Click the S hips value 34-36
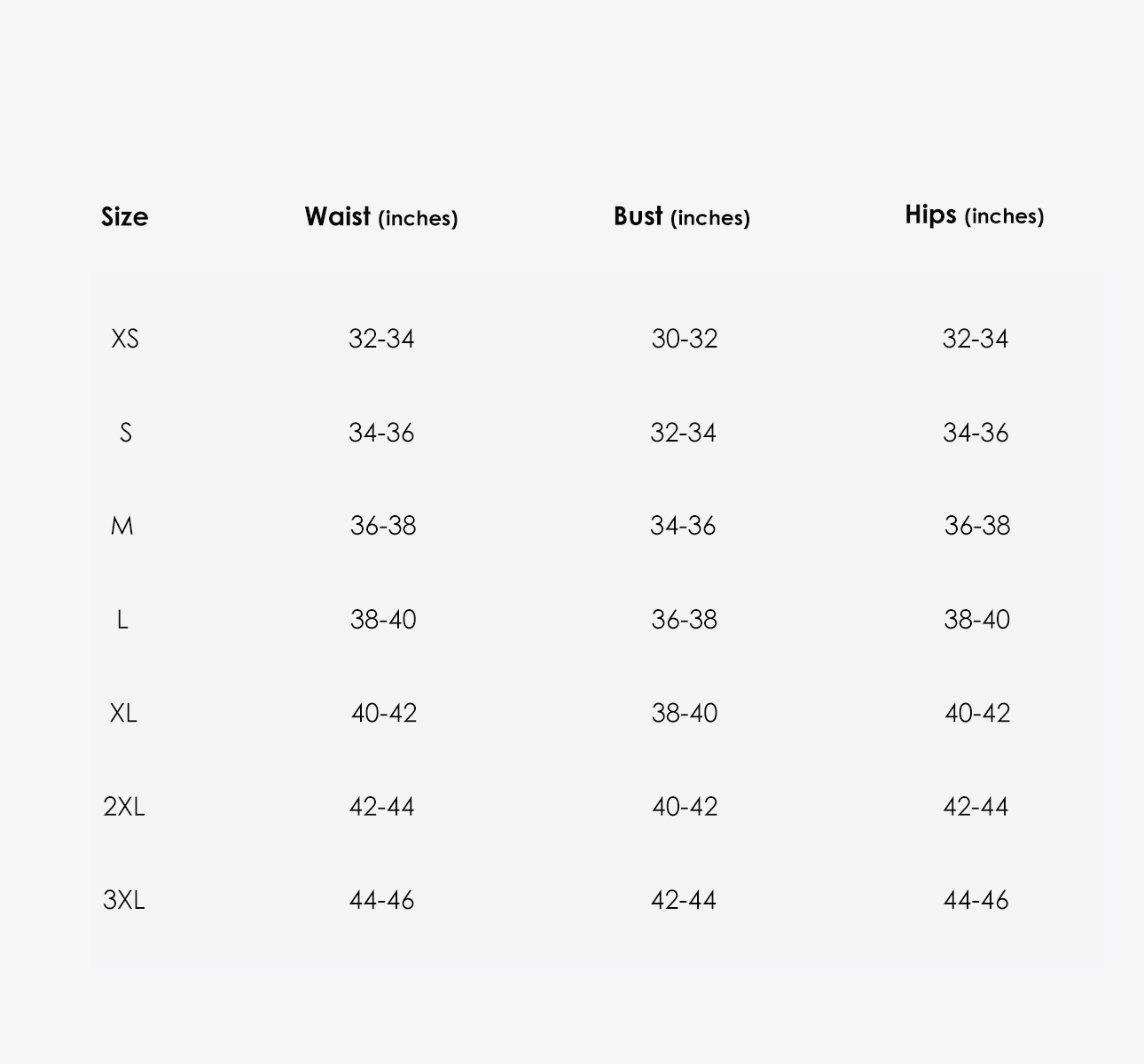1144x1064 pixels. click(976, 433)
